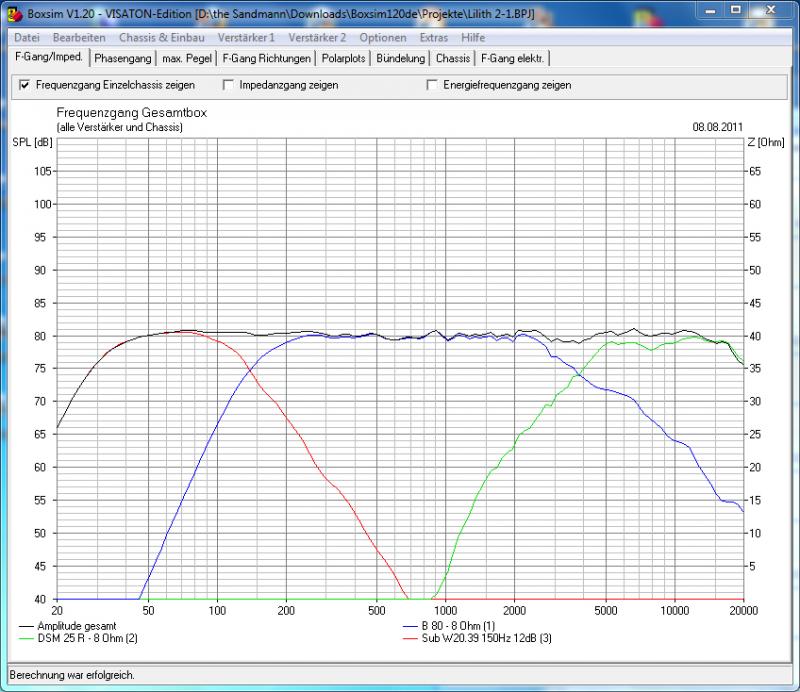Open the Verstärker 1 menu

[x=246, y=38]
